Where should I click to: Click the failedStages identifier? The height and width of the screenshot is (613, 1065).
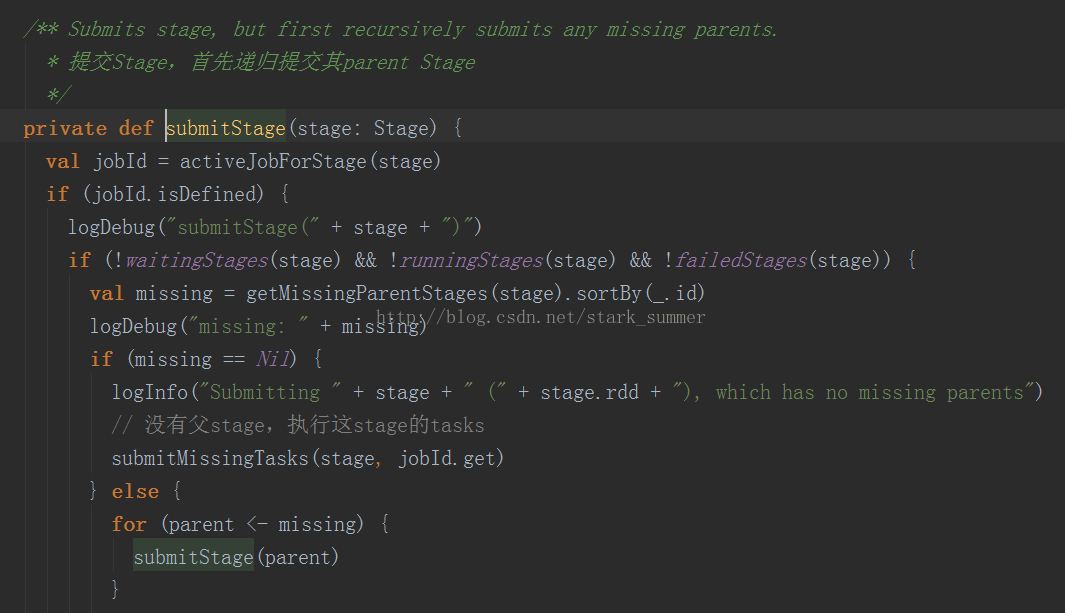click(741, 260)
